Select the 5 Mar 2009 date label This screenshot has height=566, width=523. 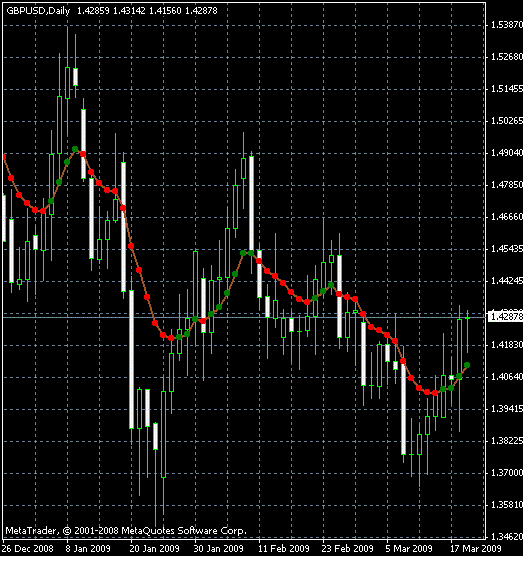tap(409, 549)
